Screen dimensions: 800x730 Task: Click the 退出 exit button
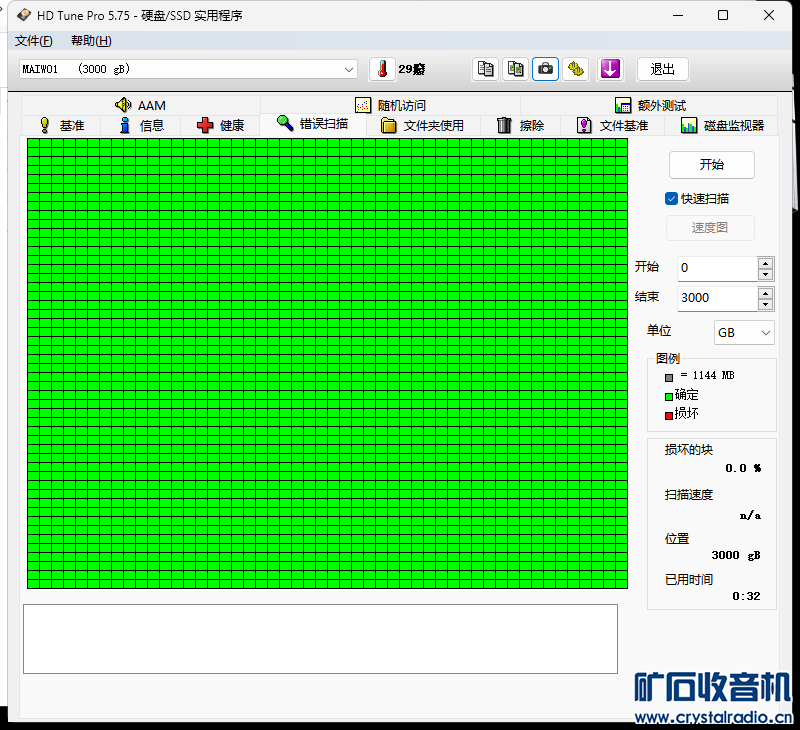[663, 69]
